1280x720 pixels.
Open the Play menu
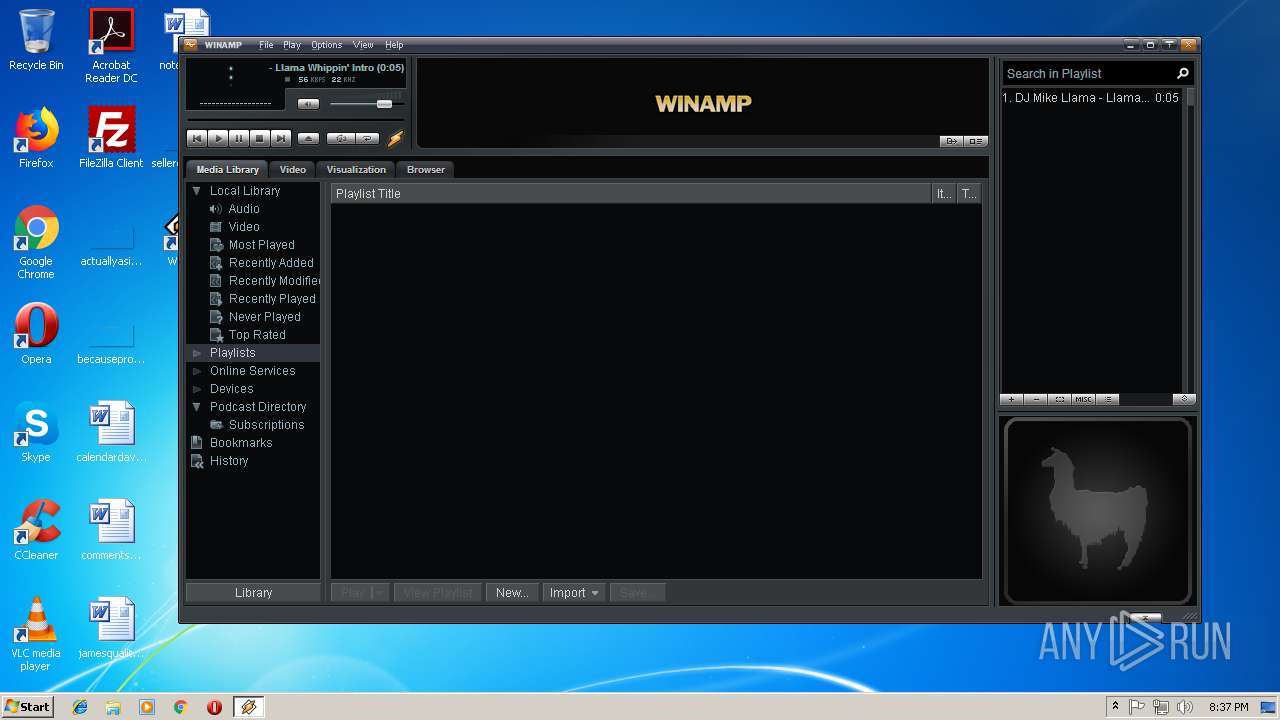(x=292, y=45)
